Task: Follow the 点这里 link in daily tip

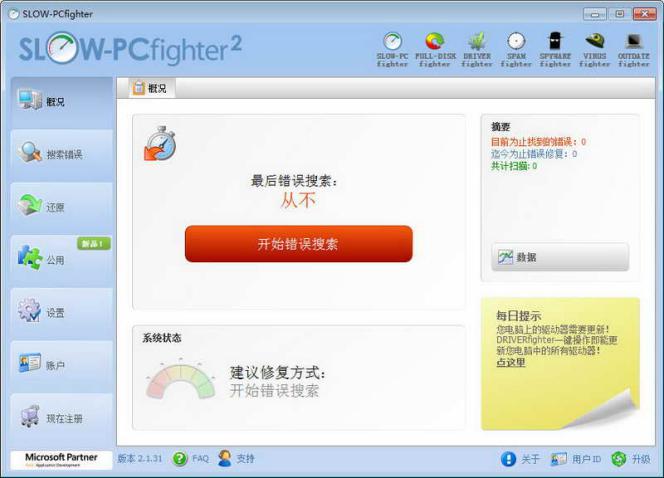Action: tap(511, 362)
